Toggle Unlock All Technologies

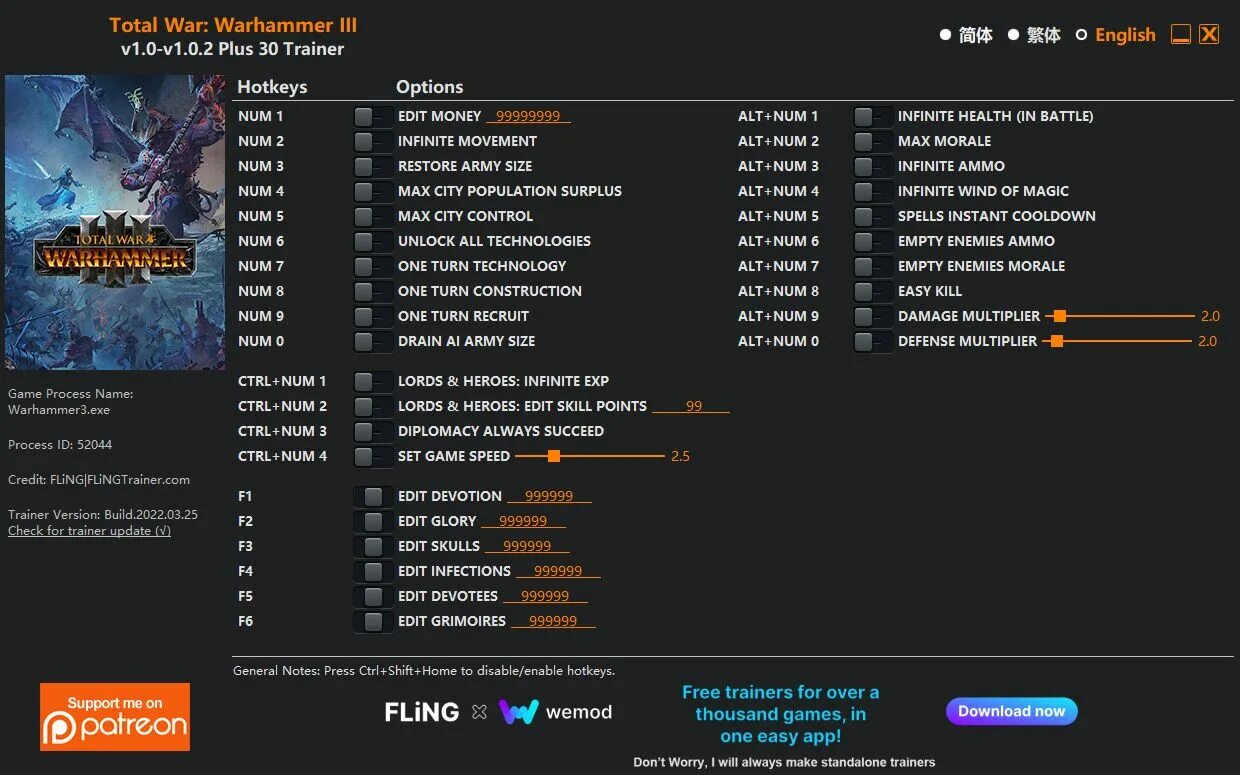[x=373, y=241]
